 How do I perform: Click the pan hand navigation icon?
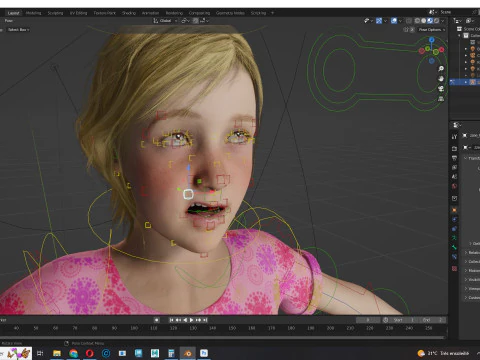pyautogui.click(x=441, y=79)
